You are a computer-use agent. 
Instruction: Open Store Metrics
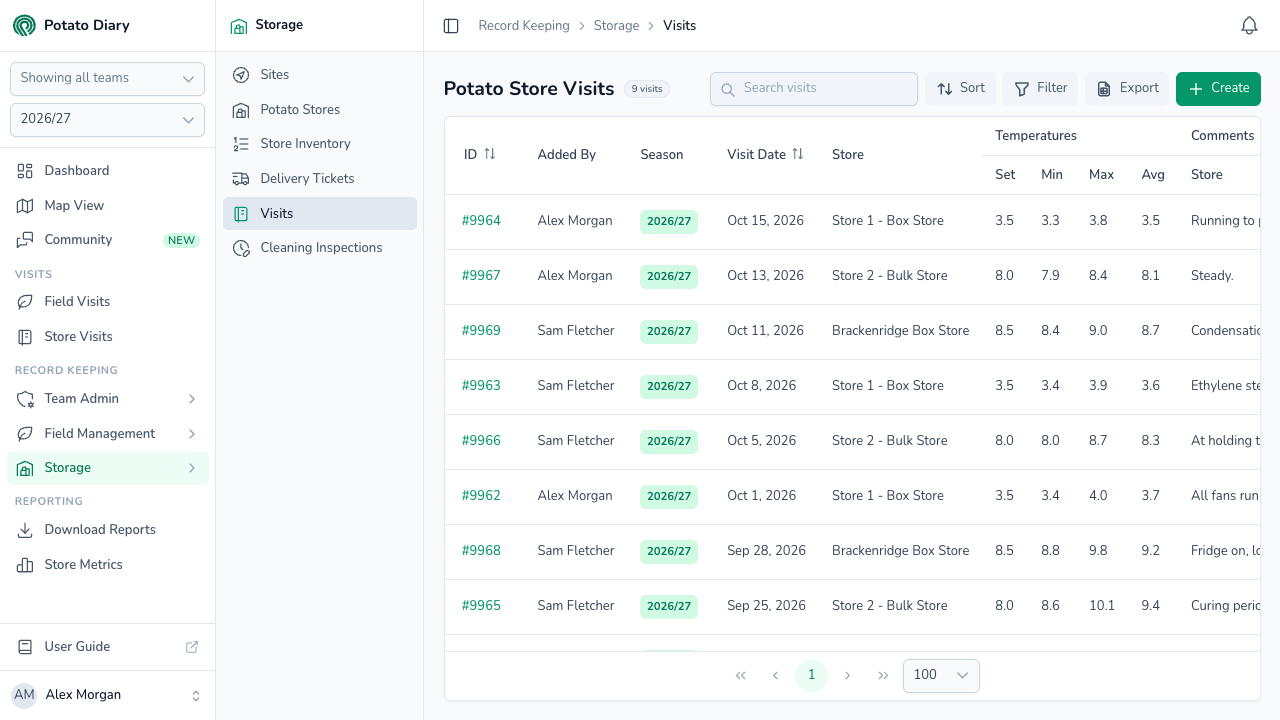(x=107, y=564)
